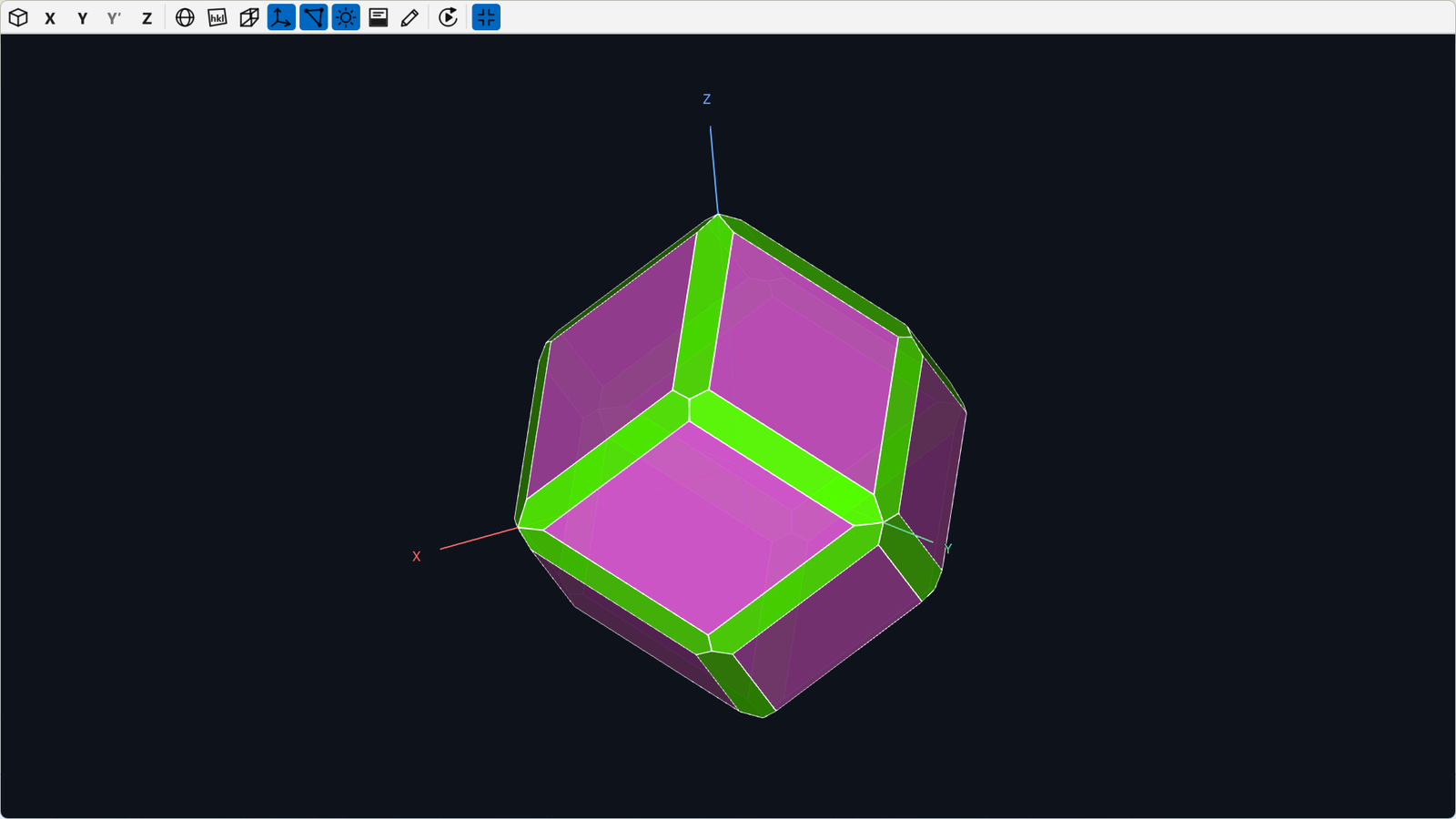
Task: Open the caption panel icon
Action: [x=379, y=17]
